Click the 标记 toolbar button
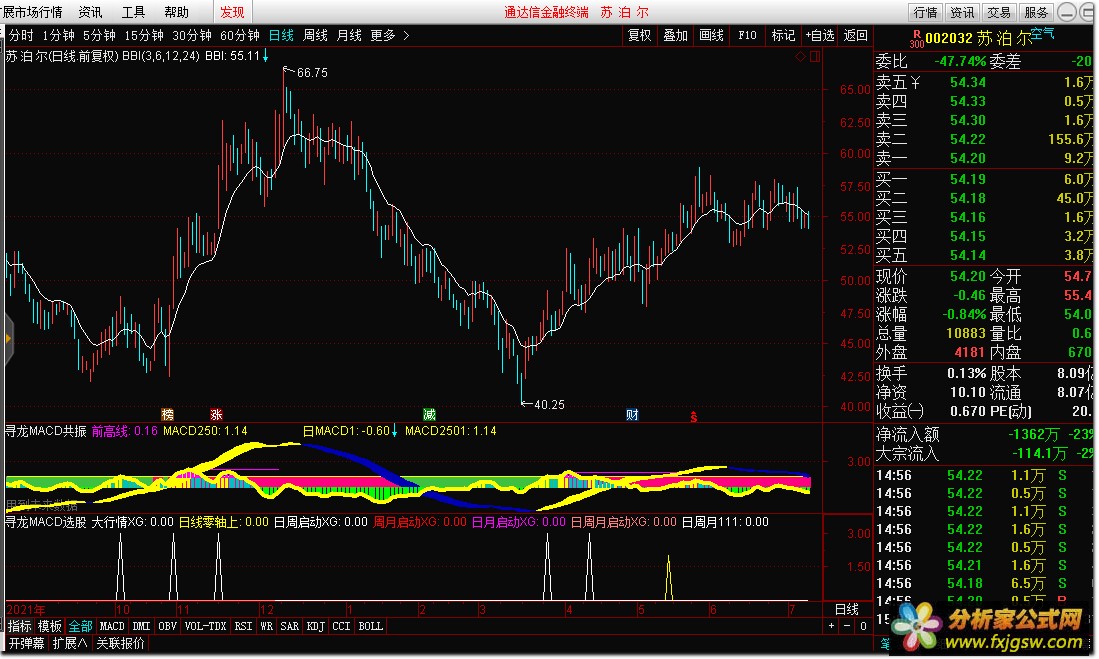This screenshot has height=659, width=1099. [783, 35]
